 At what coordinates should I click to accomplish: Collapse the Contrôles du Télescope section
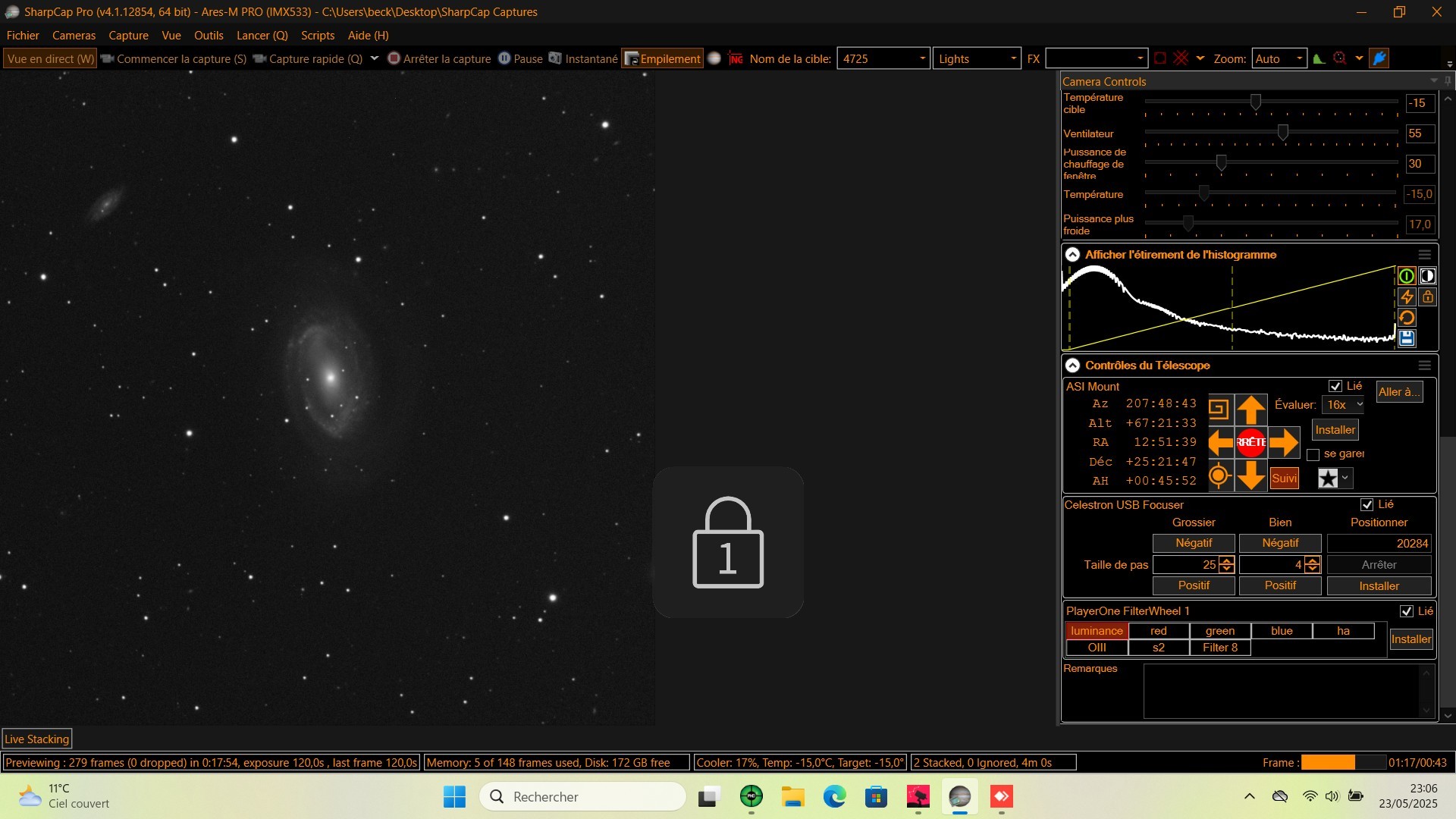[1073, 366]
